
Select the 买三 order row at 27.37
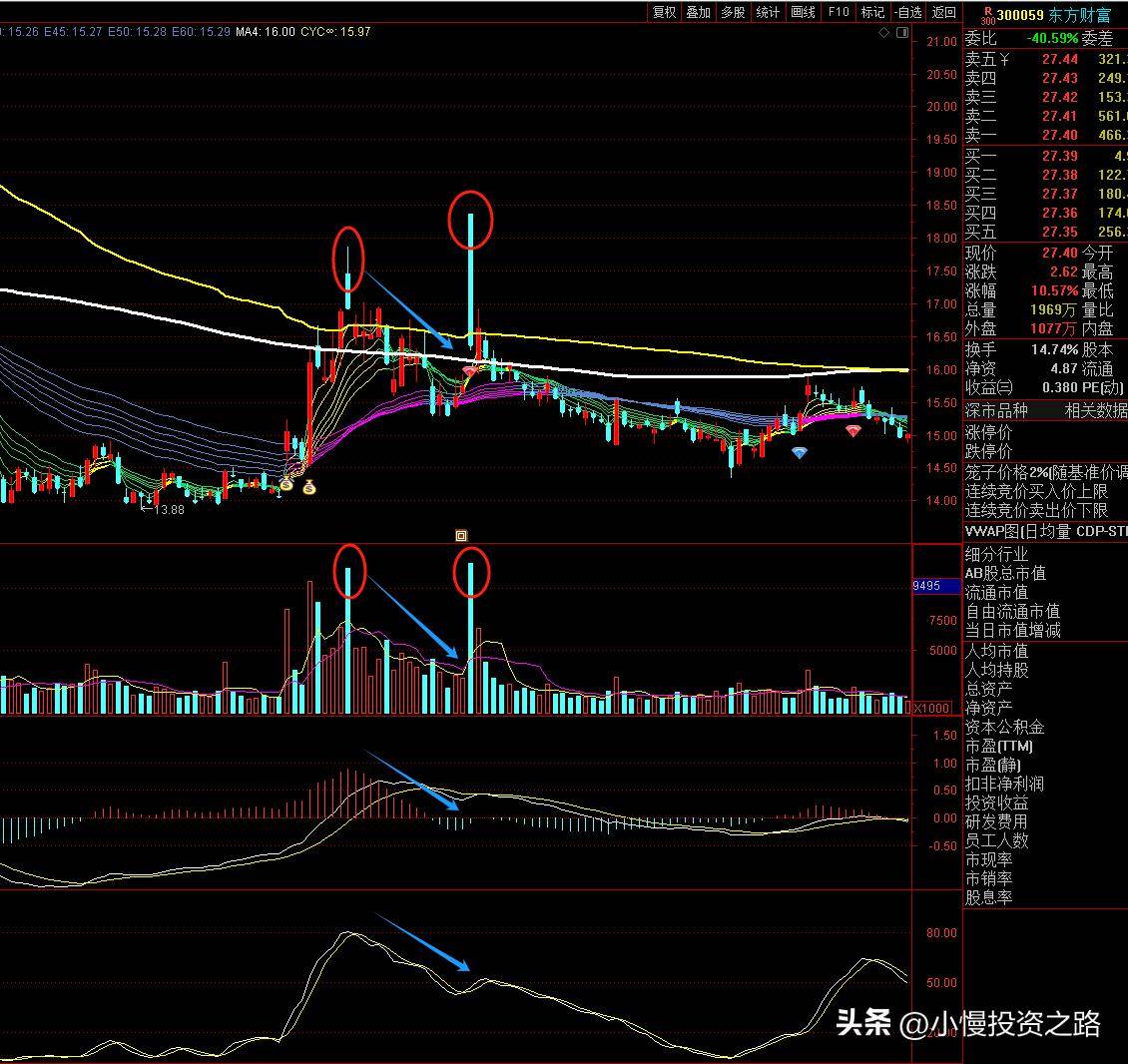tap(1045, 194)
